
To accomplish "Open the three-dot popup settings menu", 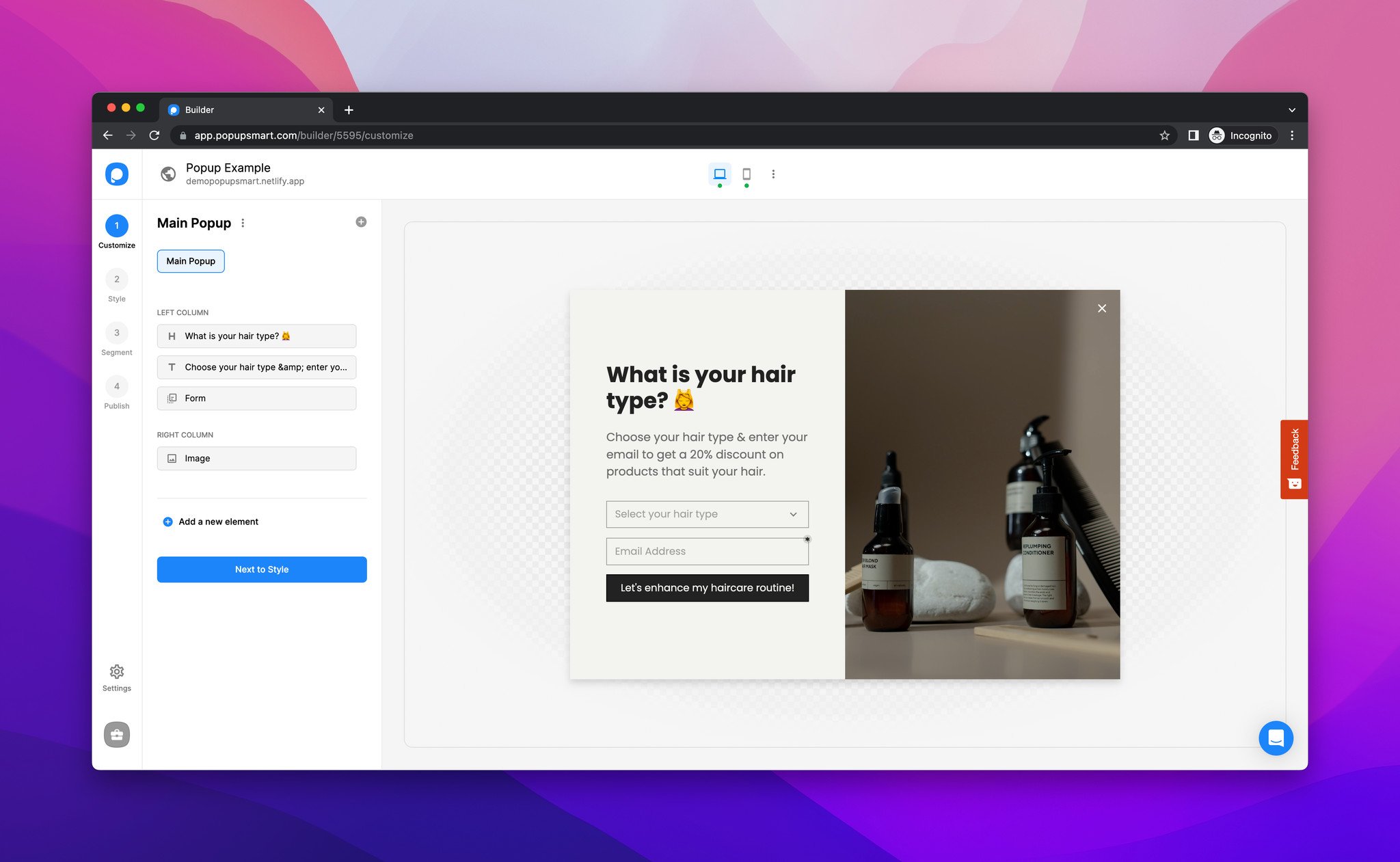I will pyautogui.click(x=244, y=222).
